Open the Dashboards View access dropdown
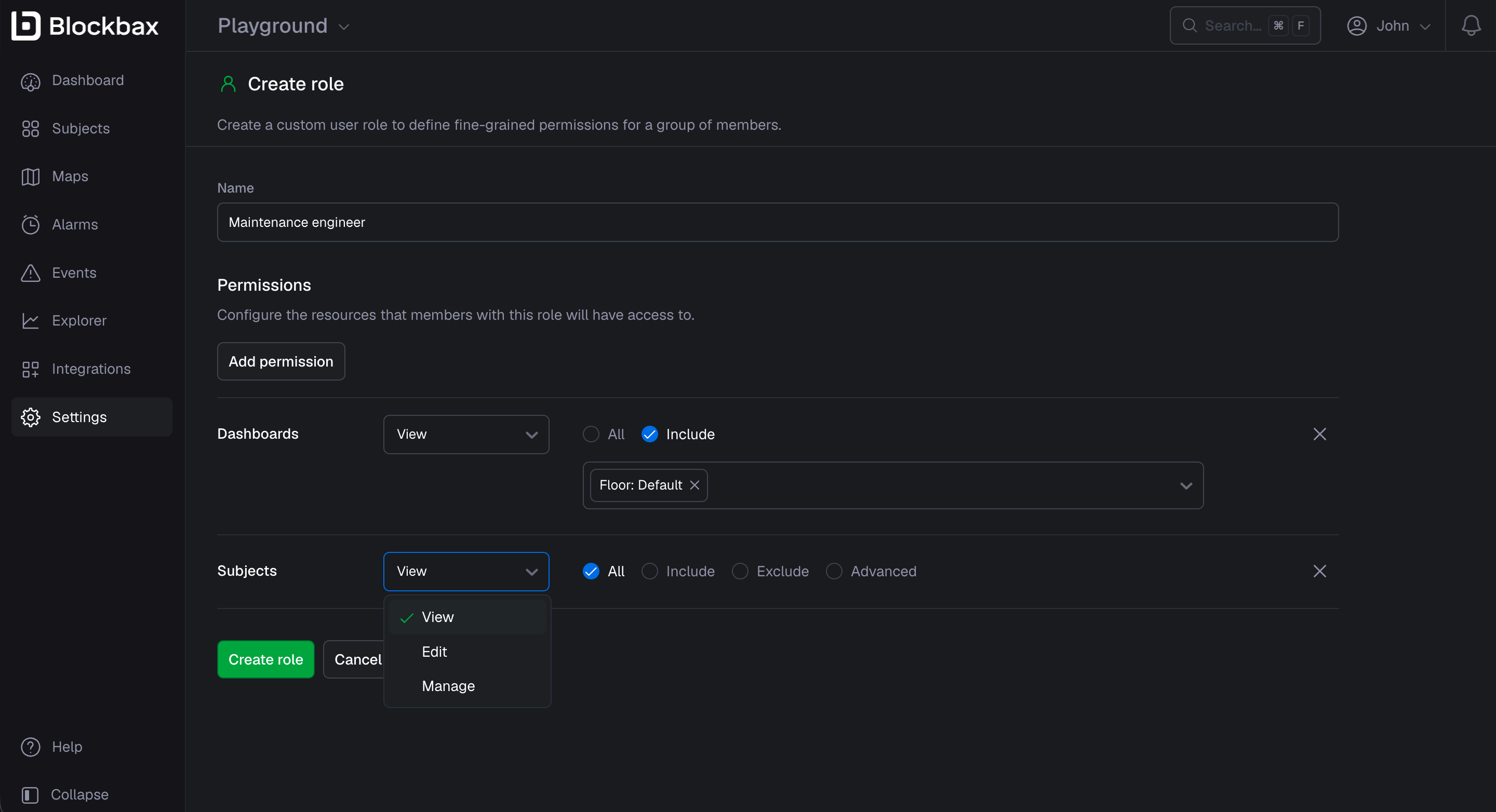The image size is (1496, 812). click(466, 434)
